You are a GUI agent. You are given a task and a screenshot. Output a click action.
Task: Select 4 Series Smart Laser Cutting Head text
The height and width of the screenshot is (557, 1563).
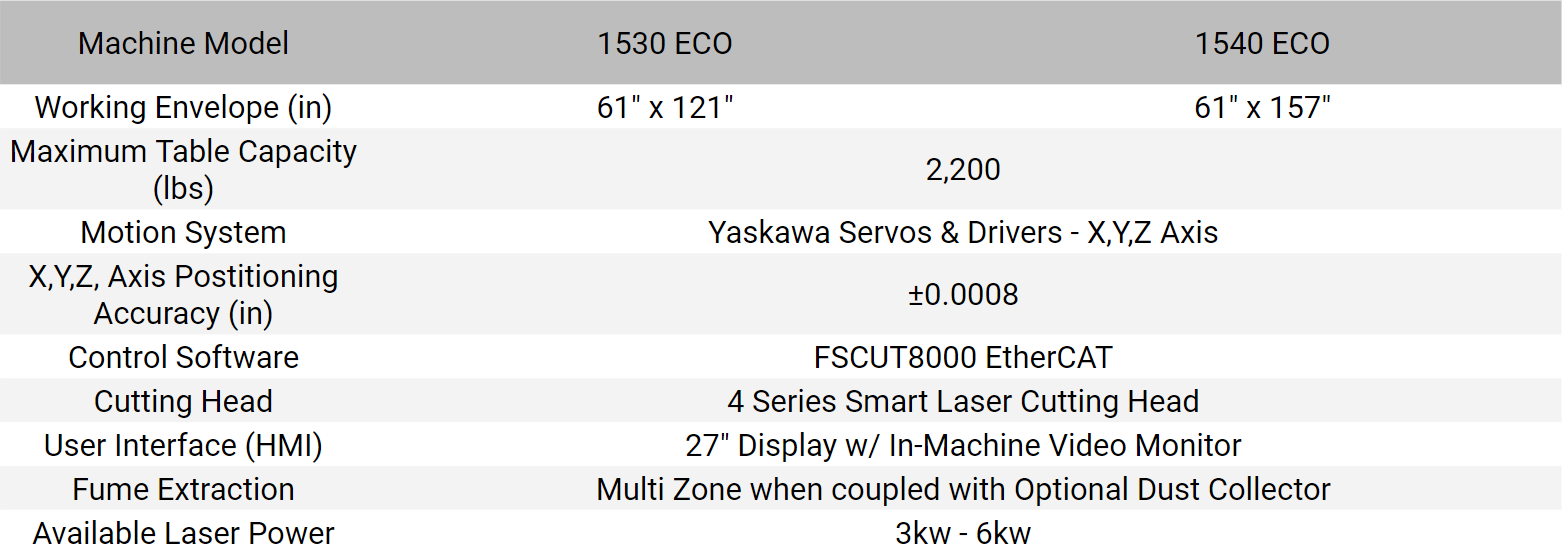point(963,401)
